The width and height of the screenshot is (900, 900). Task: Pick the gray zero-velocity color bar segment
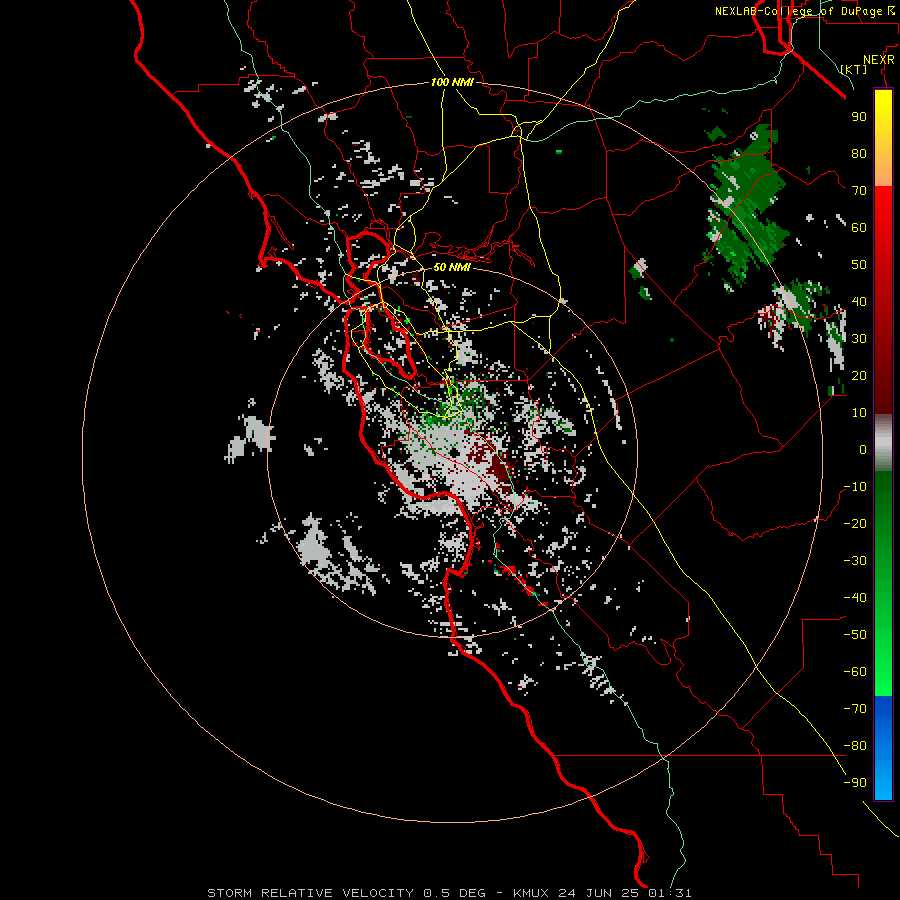click(883, 444)
